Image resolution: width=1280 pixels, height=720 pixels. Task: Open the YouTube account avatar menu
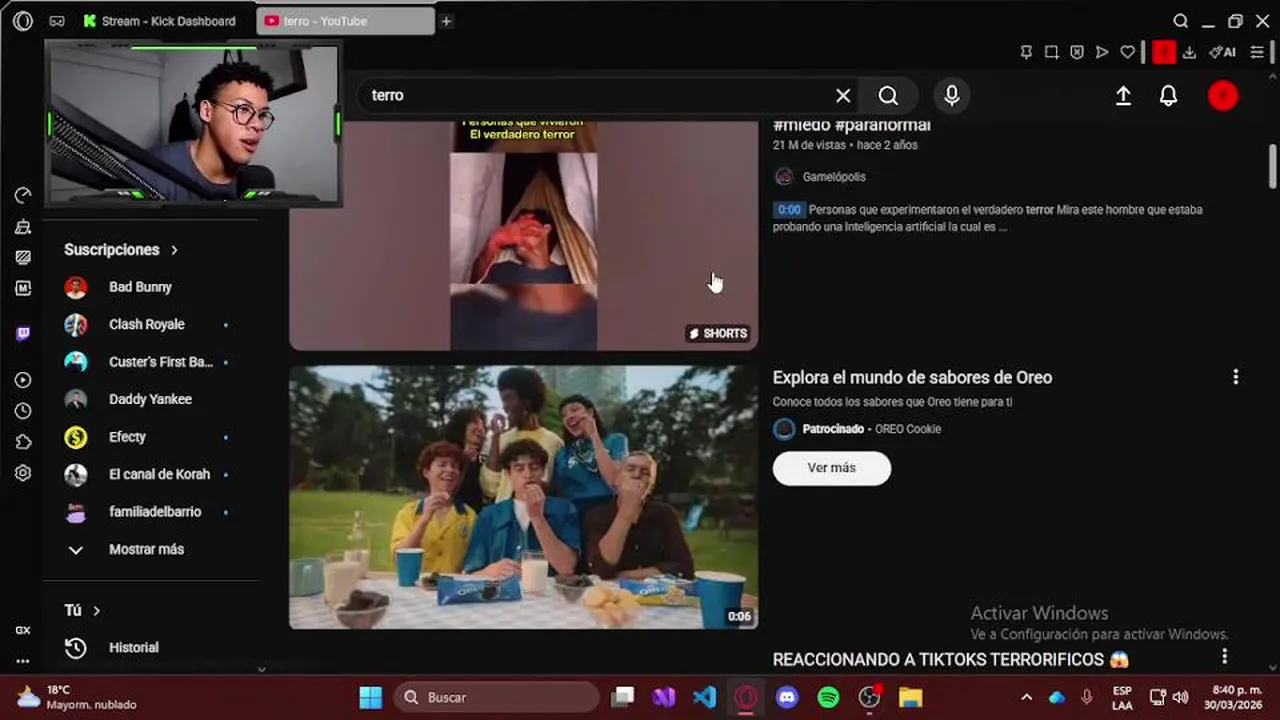1223,95
